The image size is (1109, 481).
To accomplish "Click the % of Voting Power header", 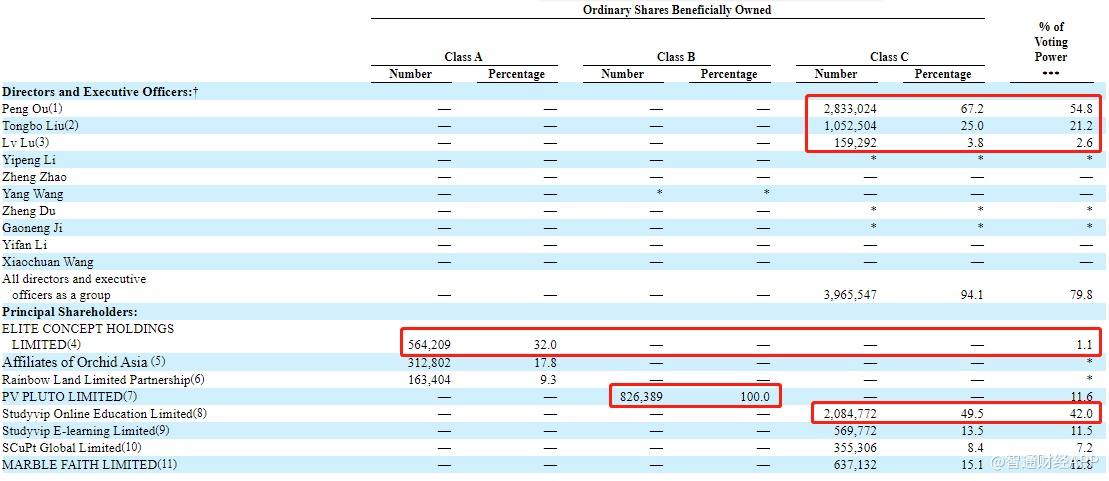I will coord(1050,42).
